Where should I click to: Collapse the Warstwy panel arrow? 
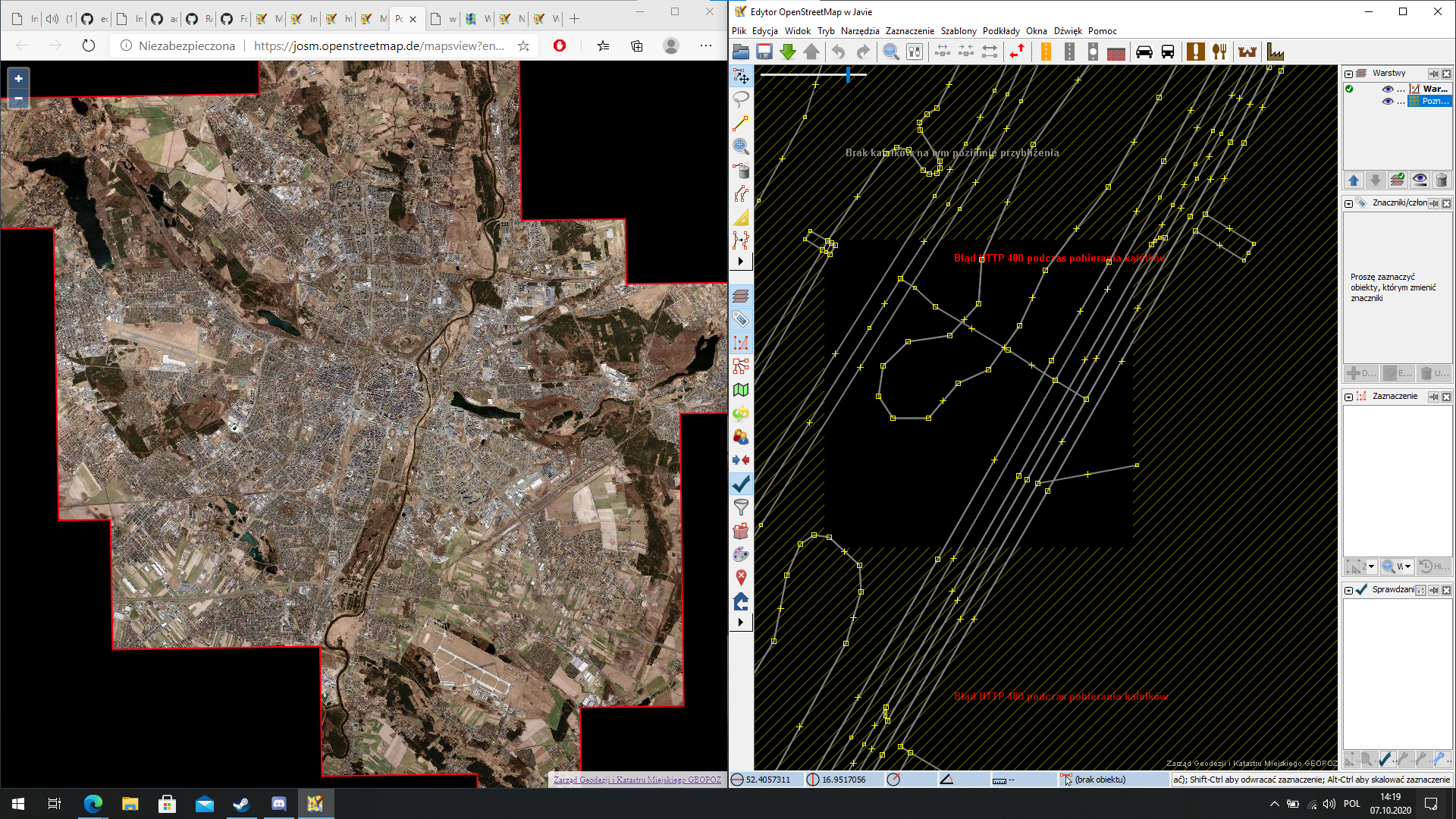[x=1348, y=74]
